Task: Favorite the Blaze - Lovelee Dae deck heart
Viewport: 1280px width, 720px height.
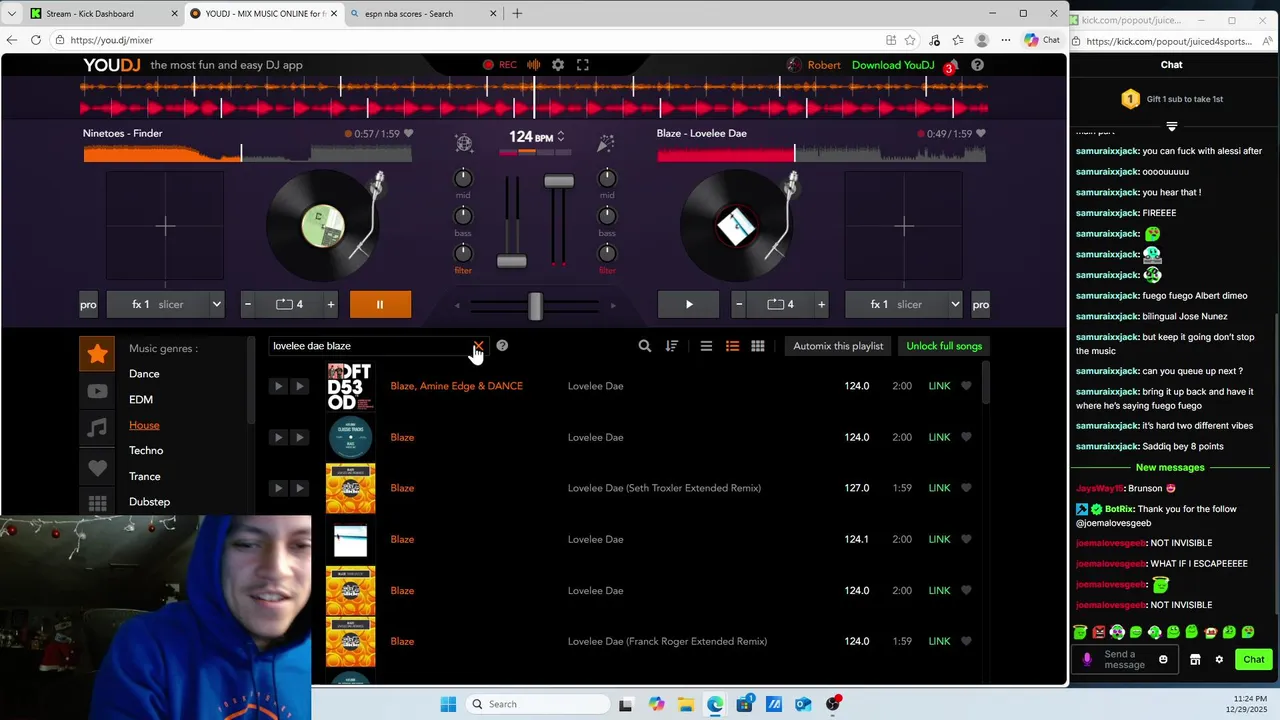Action: [981, 134]
